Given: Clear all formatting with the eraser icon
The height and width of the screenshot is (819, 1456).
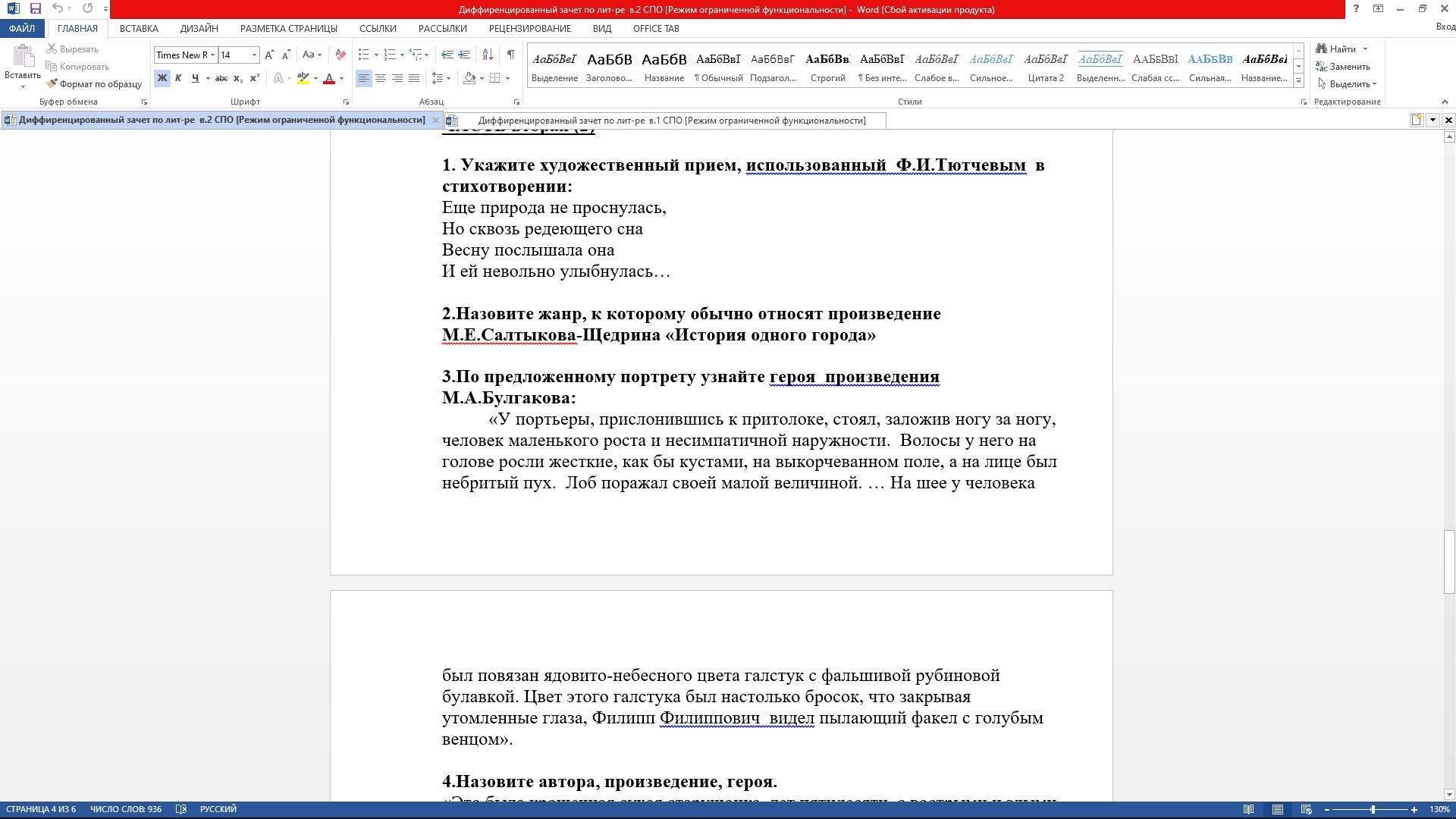Looking at the screenshot, I should (x=340, y=55).
